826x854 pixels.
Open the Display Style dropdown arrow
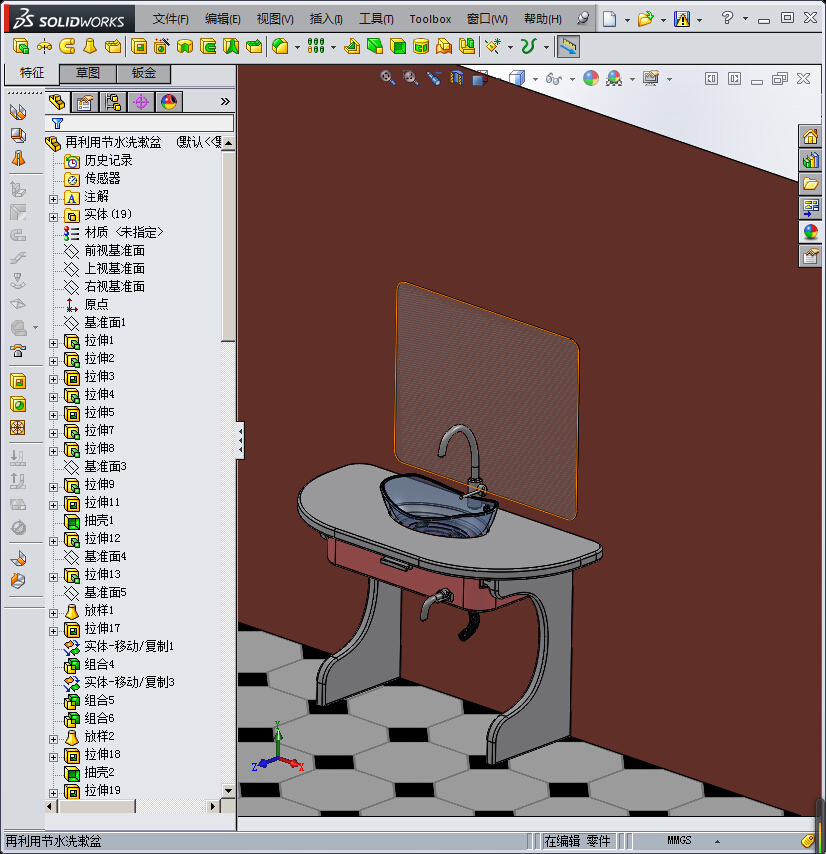[535, 80]
